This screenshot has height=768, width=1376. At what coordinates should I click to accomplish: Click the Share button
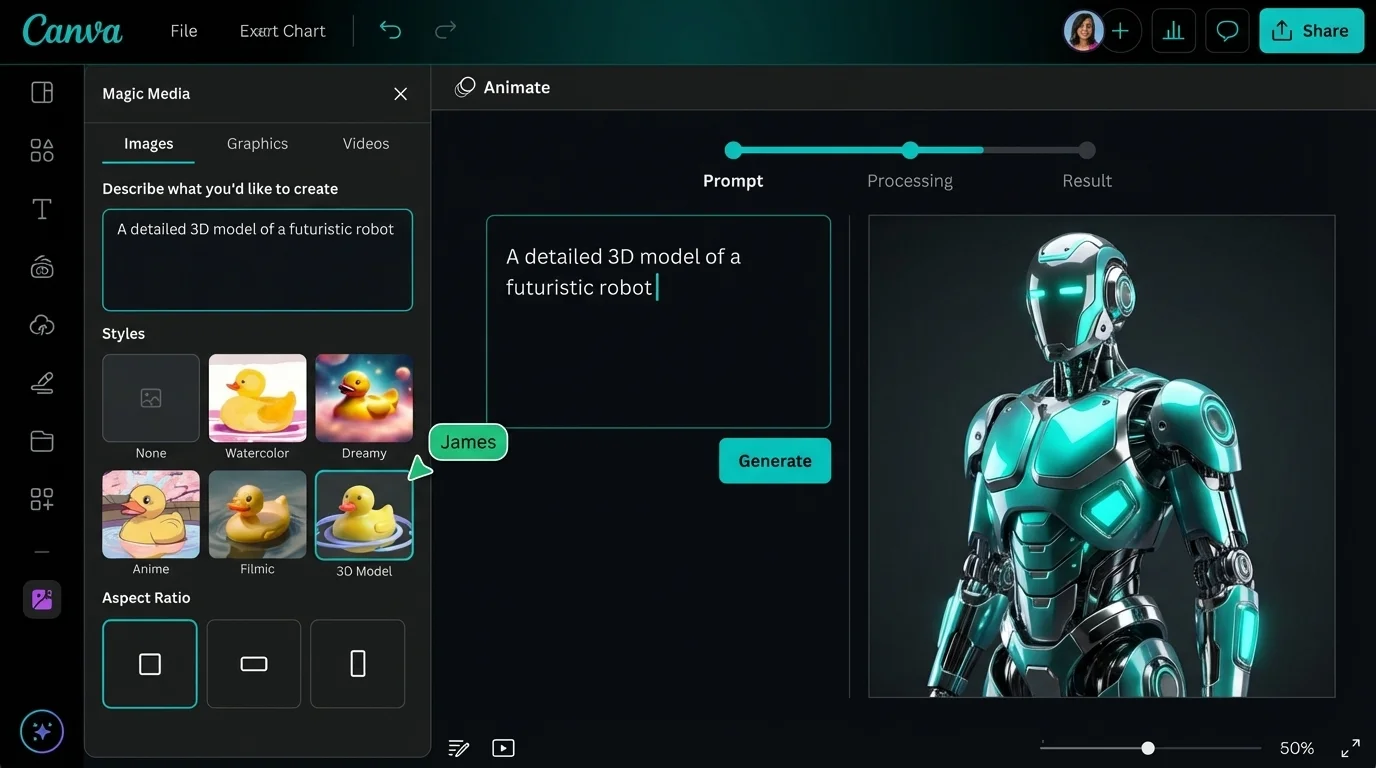(1311, 30)
